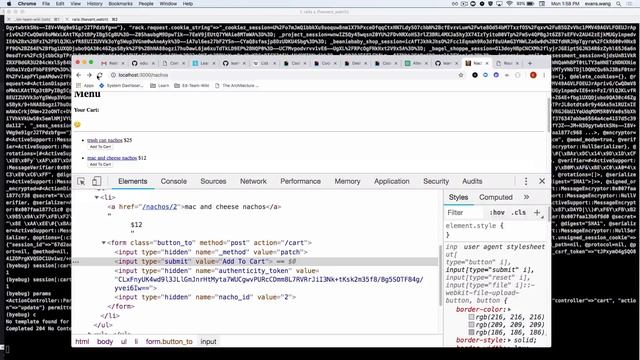Open the Bookmarks menu in menu bar
The width and height of the screenshot is (640, 360).
(x=120, y=4)
